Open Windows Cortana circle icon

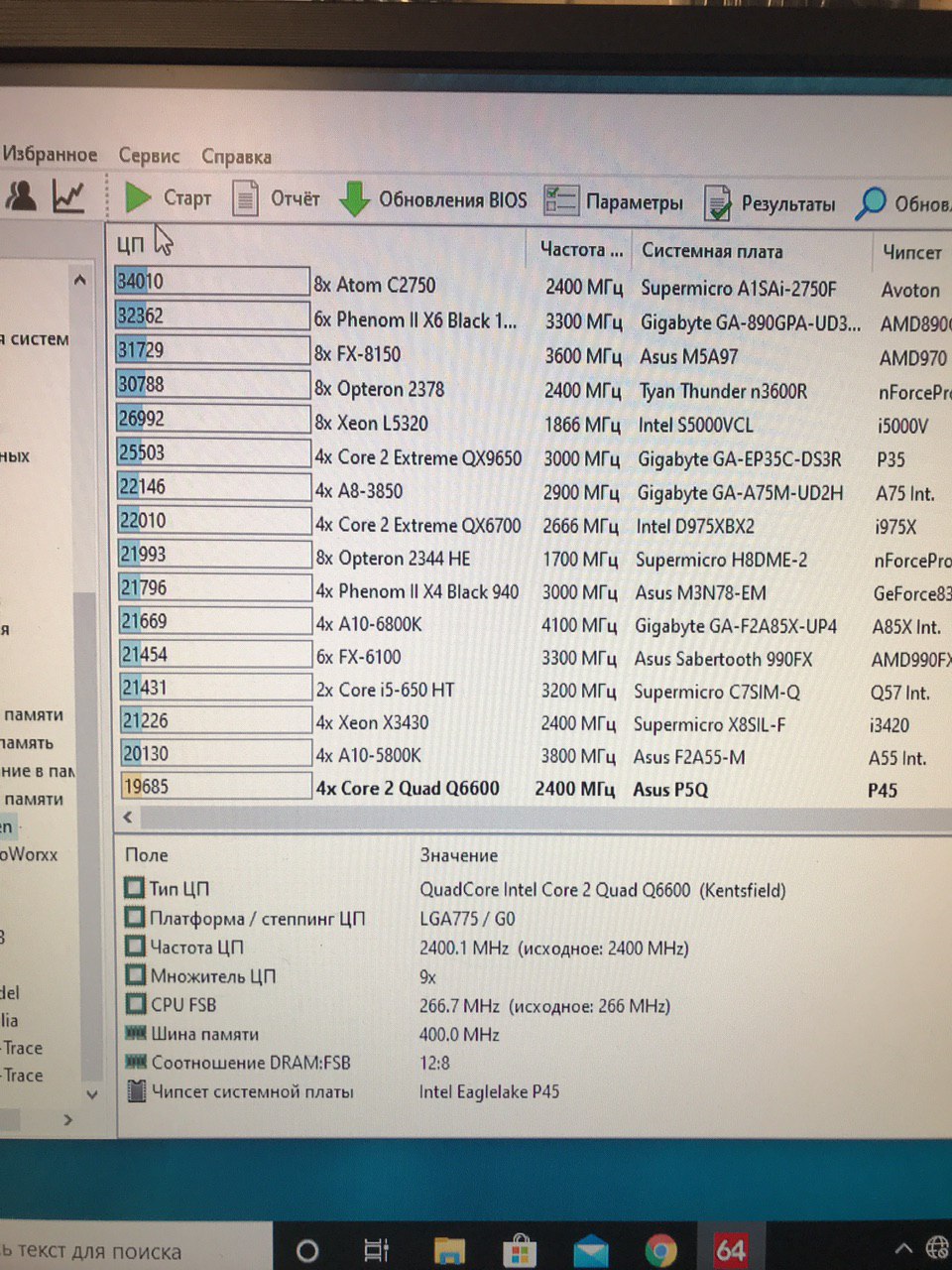[x=307, y=1250]
